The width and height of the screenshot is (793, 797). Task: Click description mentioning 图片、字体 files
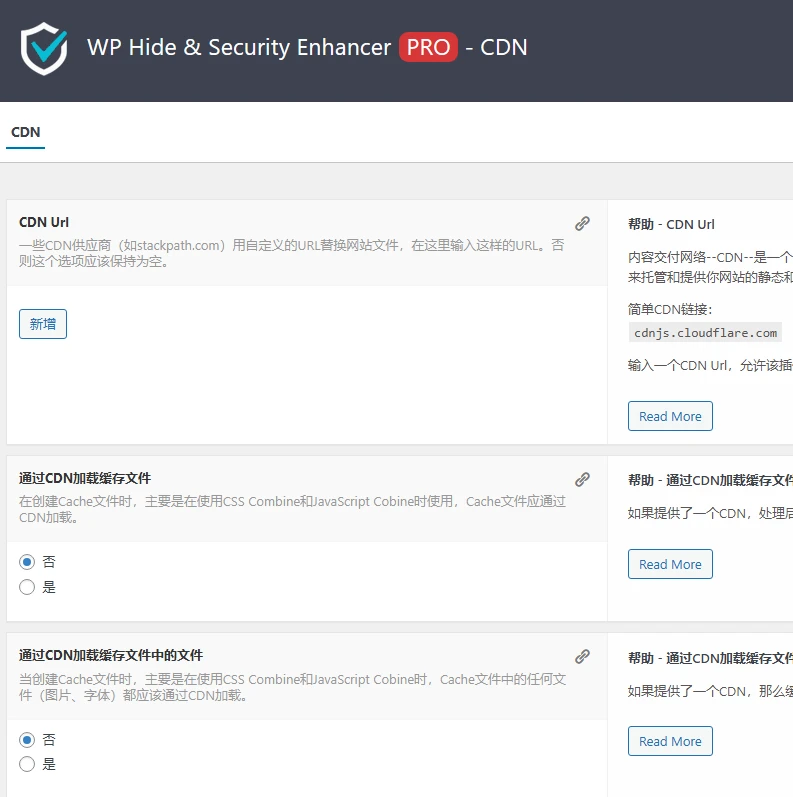pos(292,687)
